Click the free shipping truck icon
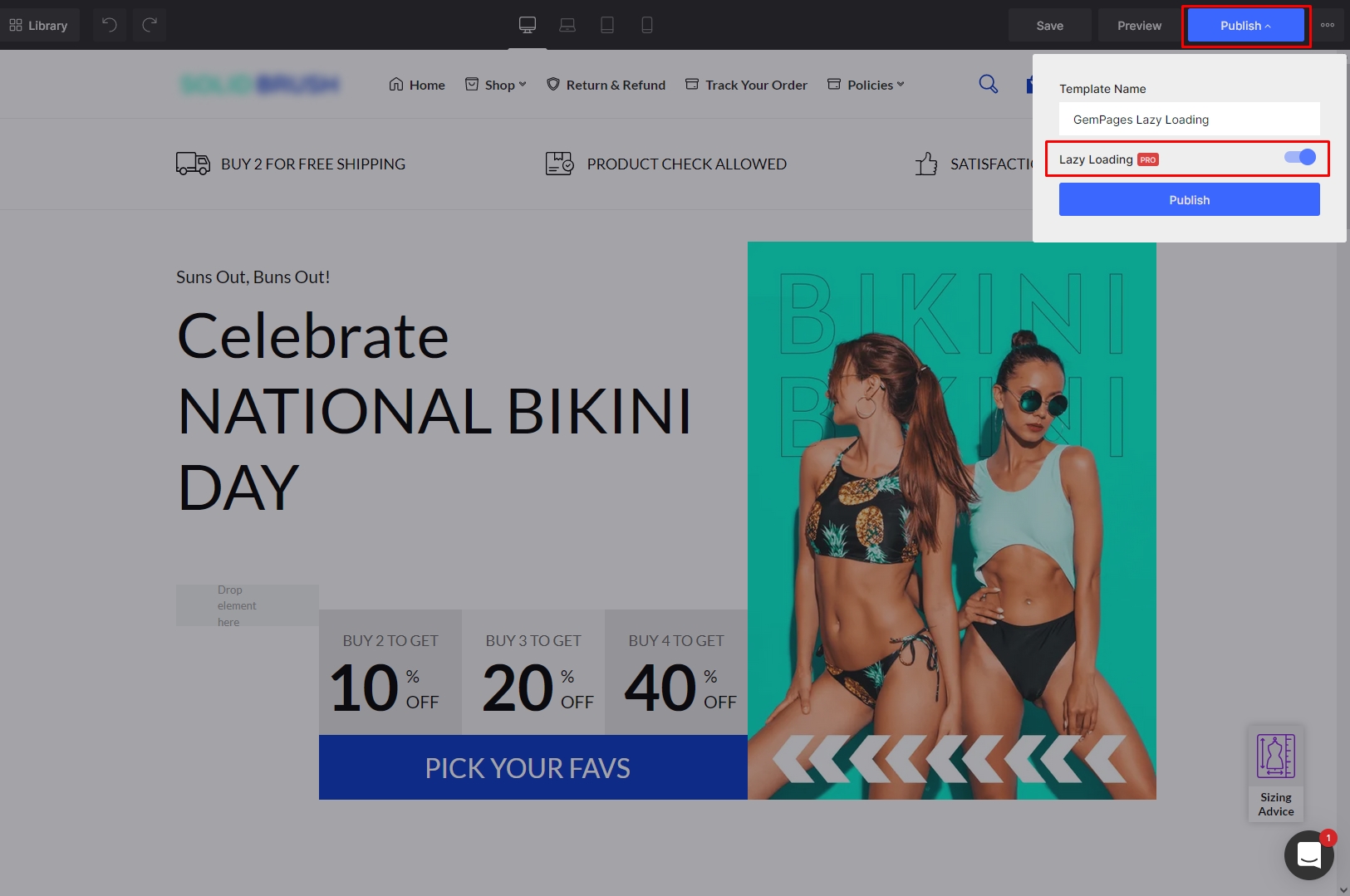The height and width of the screenshot is (896, 1350). coord(193,164)
